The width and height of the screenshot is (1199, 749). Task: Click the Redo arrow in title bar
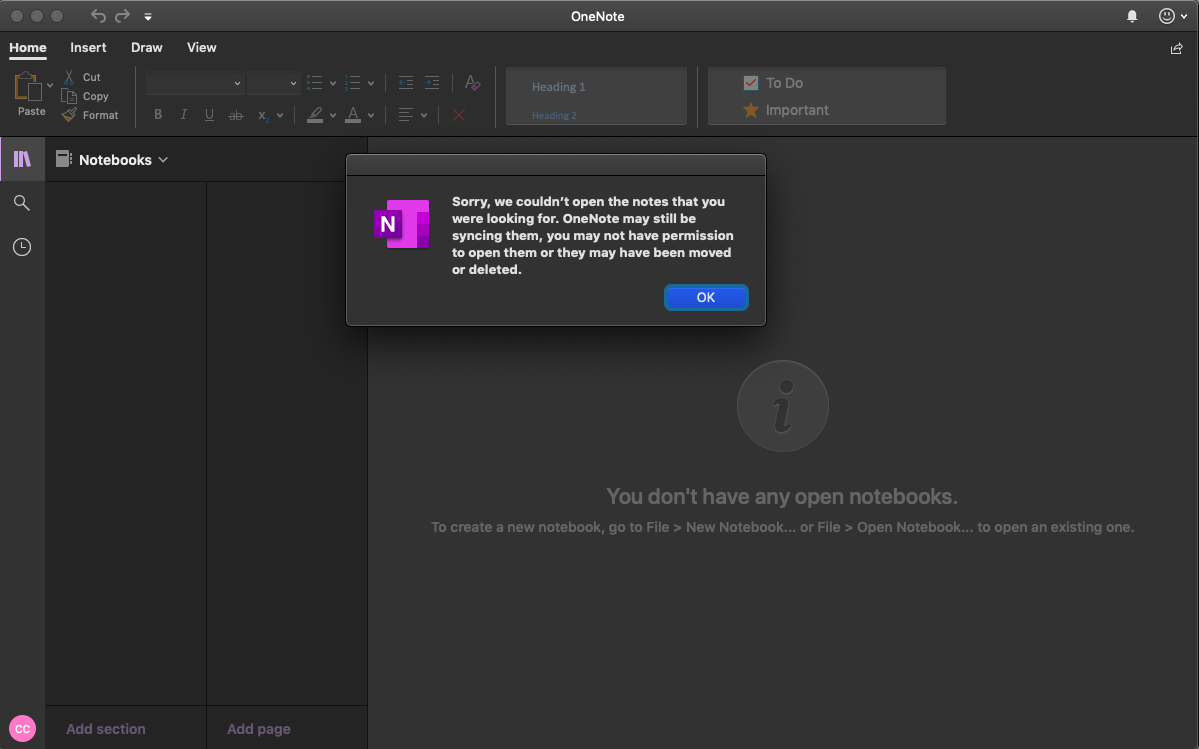click(x=122, y=15)
